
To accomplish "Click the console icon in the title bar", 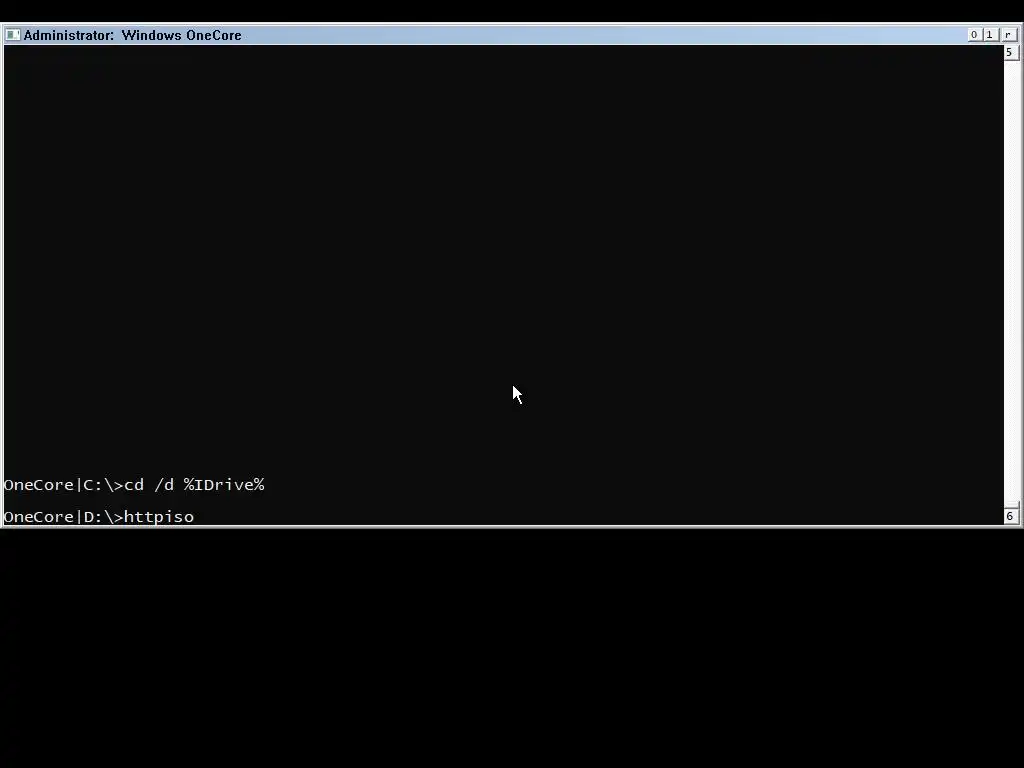I will pos(12,35).
